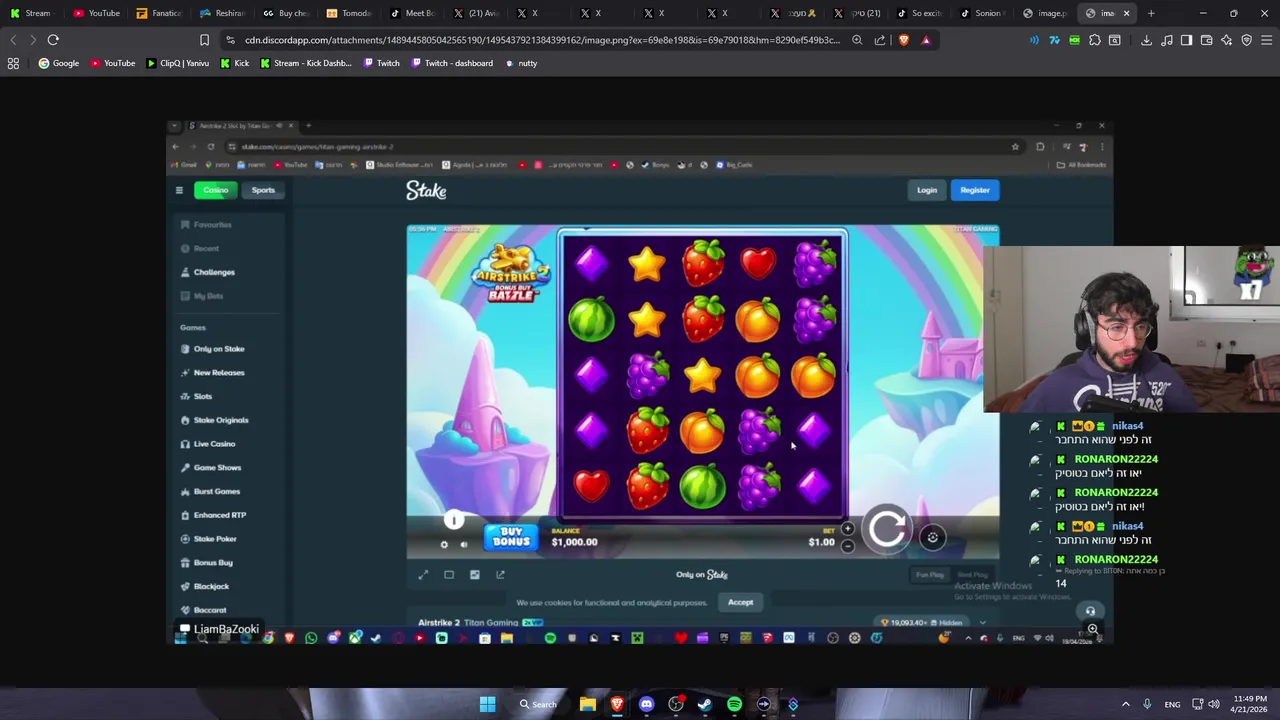
Task: Open the apps grid in the bookmarks bar
Action: (x=13, y=63)
